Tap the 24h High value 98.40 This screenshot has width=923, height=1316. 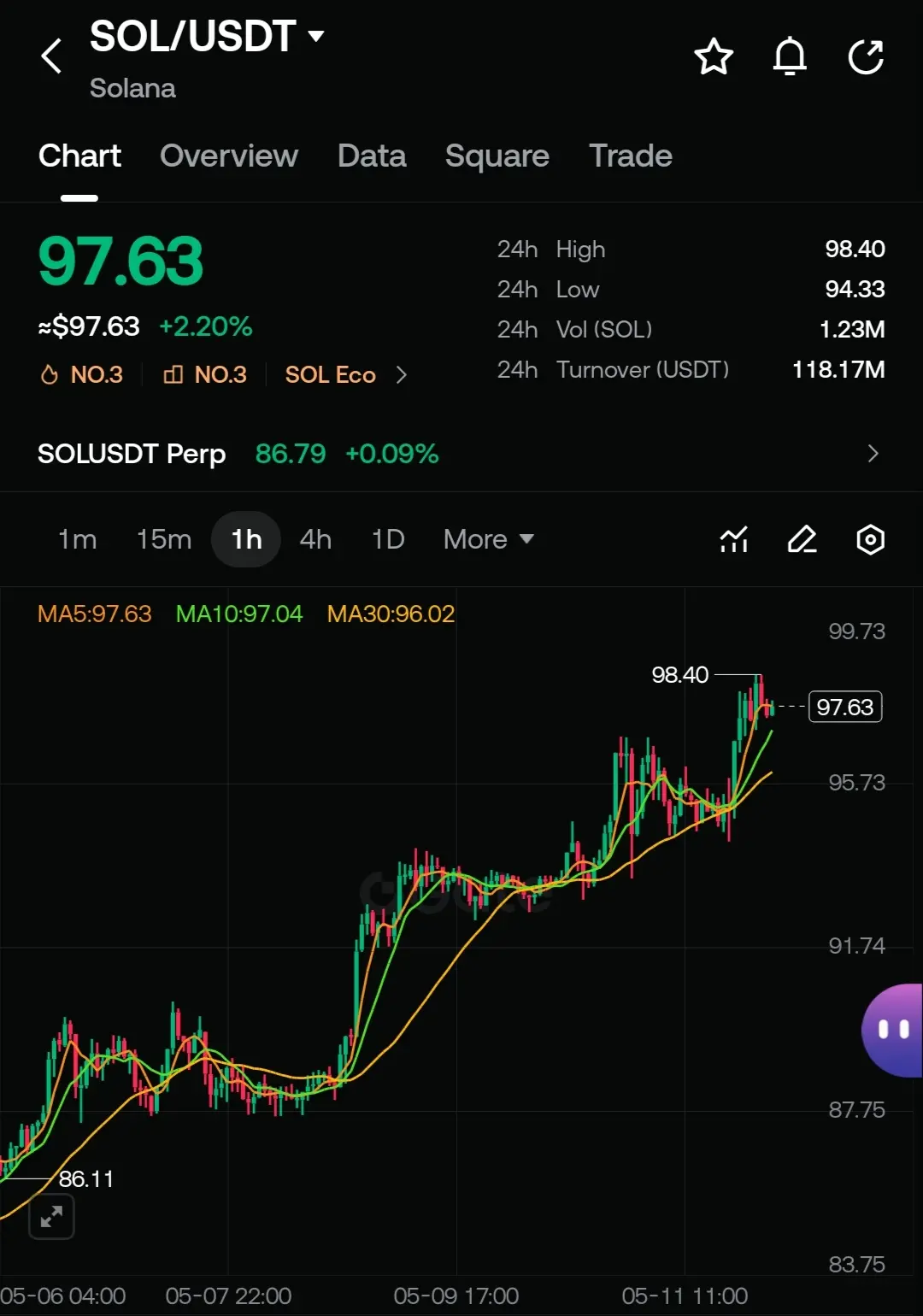click(855, 250)
